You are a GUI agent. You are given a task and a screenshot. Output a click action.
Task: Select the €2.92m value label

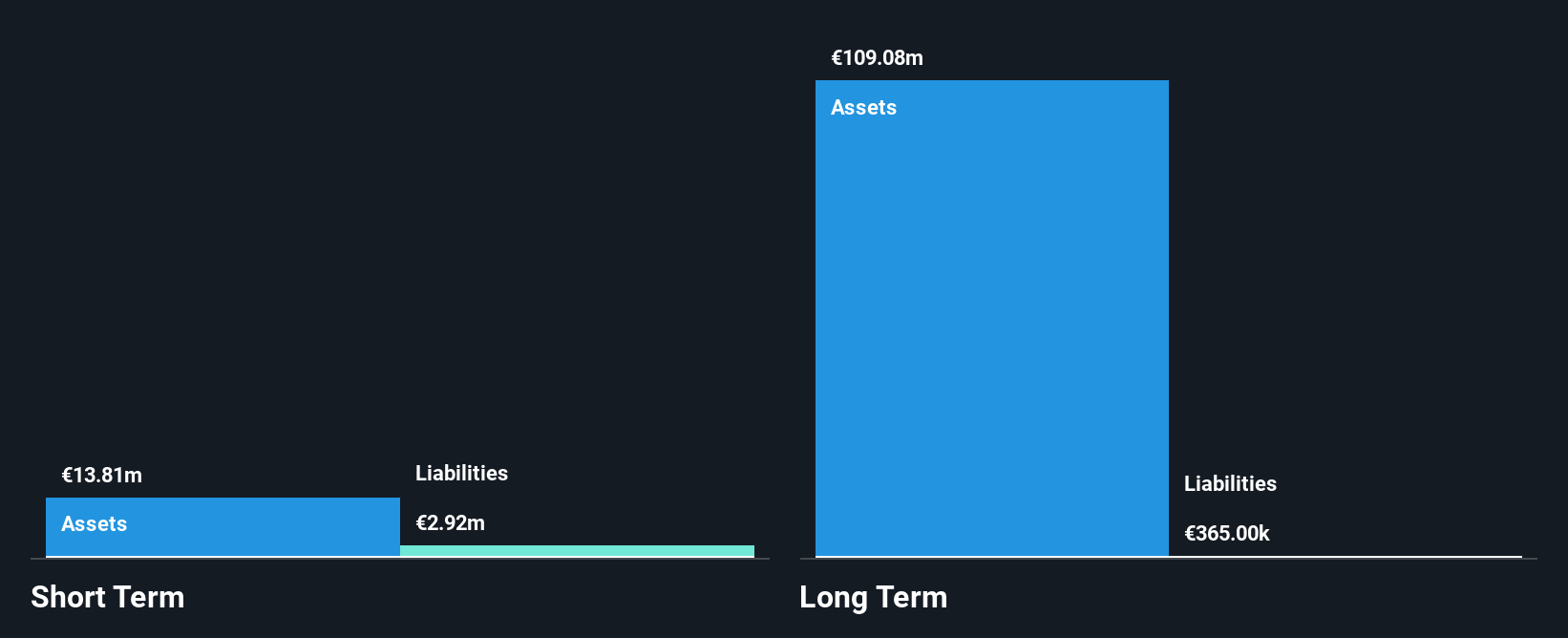450,523
